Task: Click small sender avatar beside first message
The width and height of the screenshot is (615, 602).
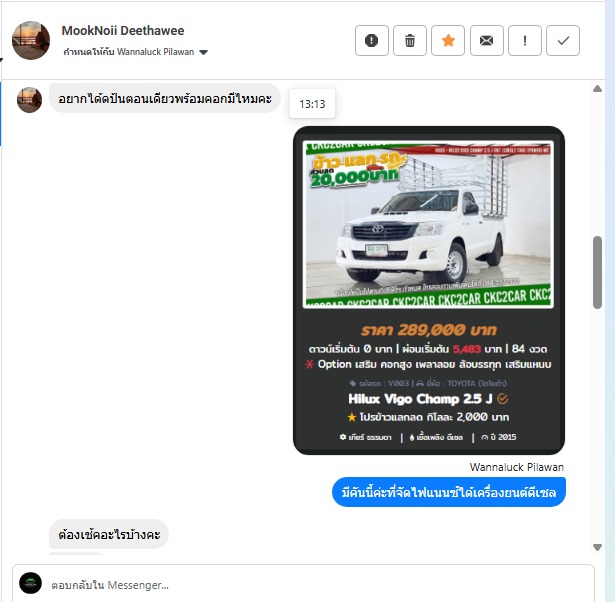Action: pyautogui.click(x=29, y=100)
